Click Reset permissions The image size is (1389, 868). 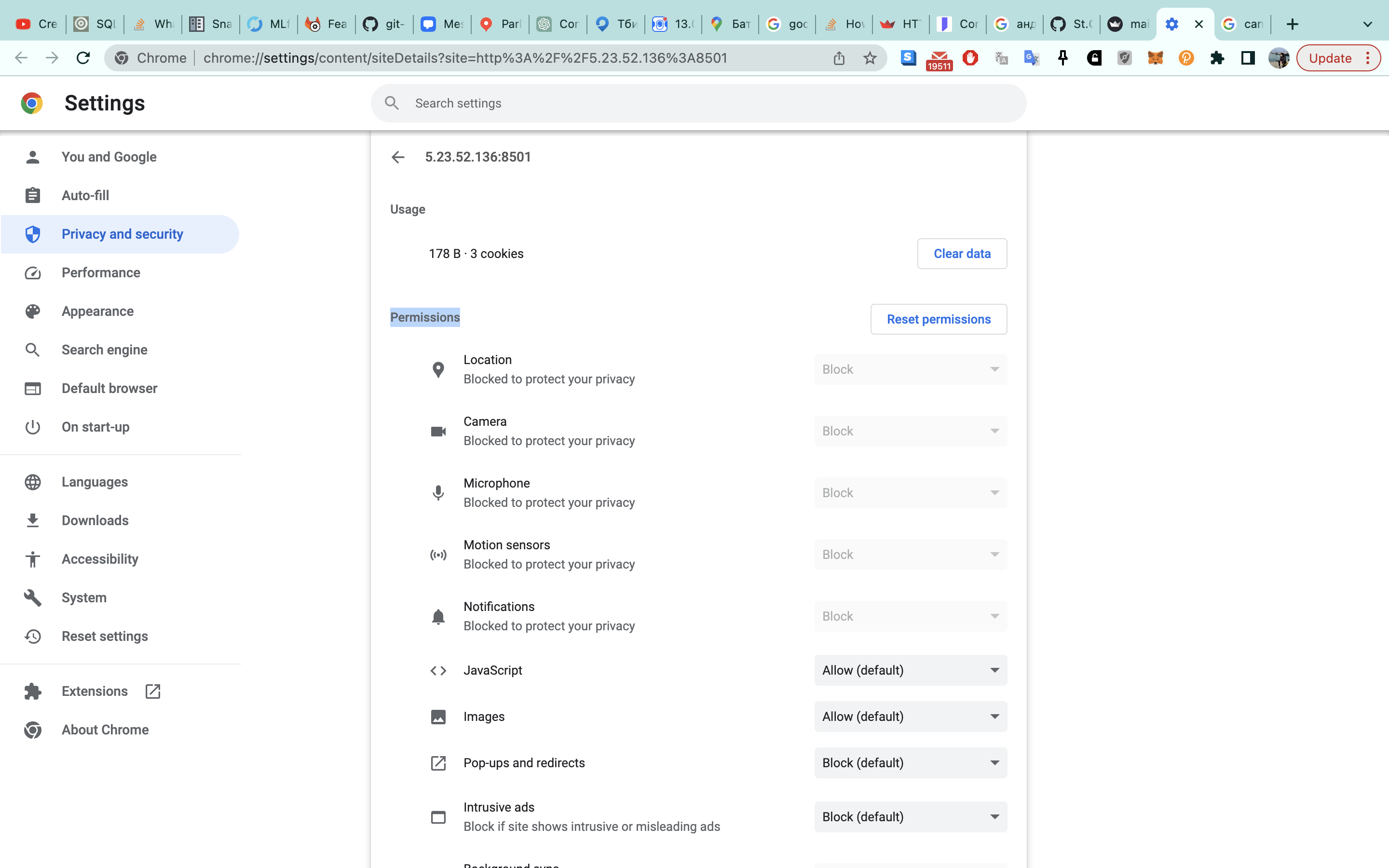[x=938, y=319]
